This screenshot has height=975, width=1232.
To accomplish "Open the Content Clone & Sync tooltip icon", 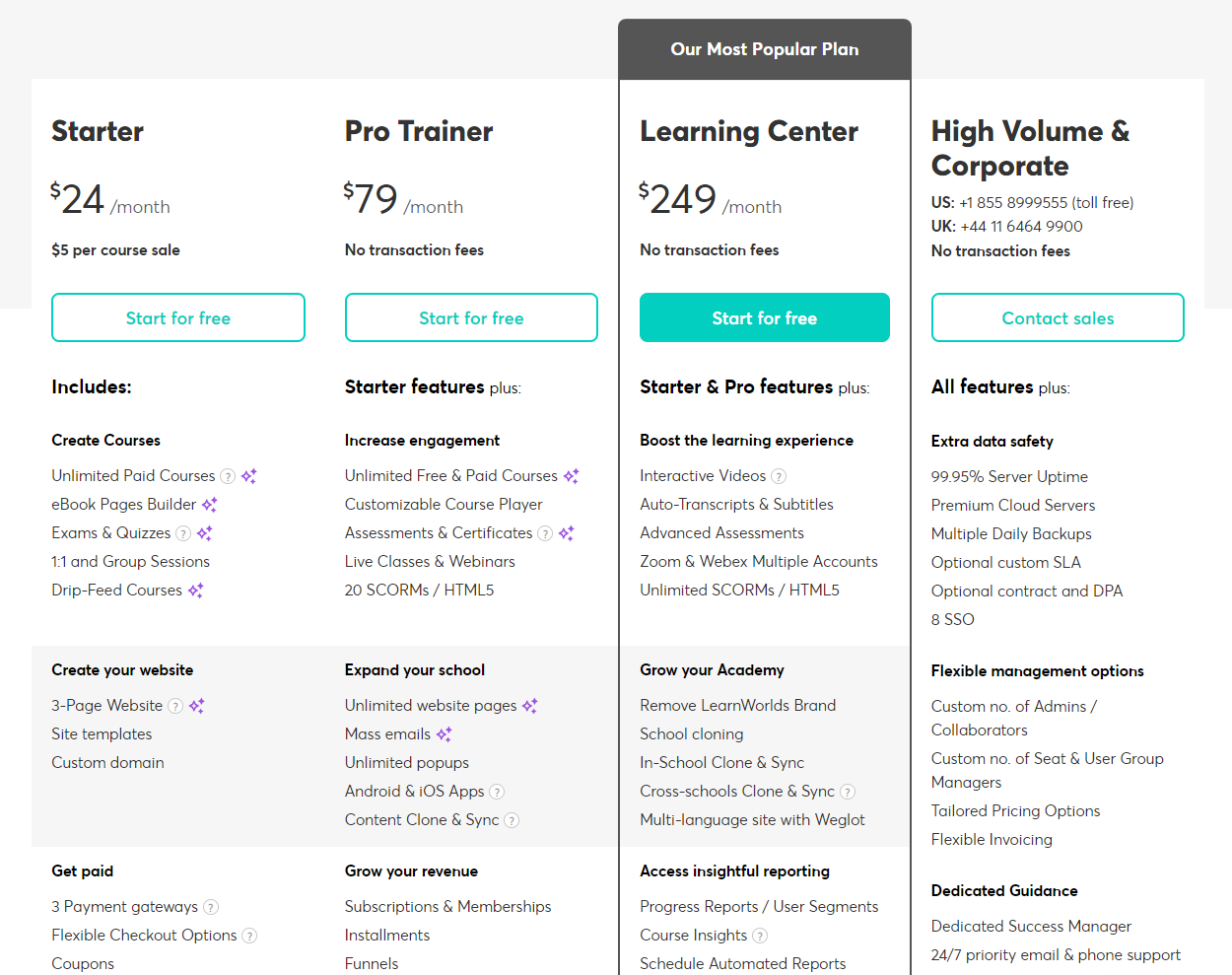I will tap(513, 819).
